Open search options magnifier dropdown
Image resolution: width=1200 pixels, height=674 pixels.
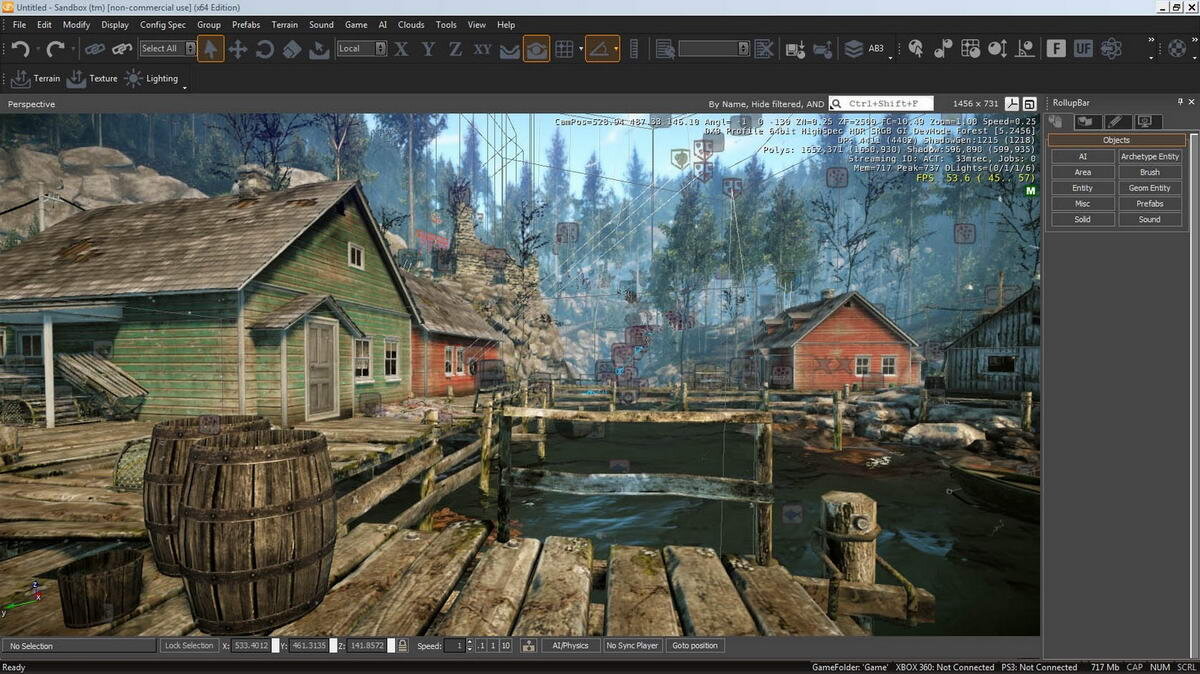(x=836, y=103)
